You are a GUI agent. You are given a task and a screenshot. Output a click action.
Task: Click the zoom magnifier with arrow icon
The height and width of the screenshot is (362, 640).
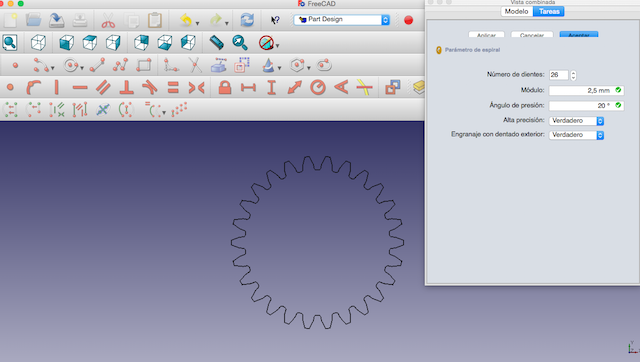coord(240,42)
